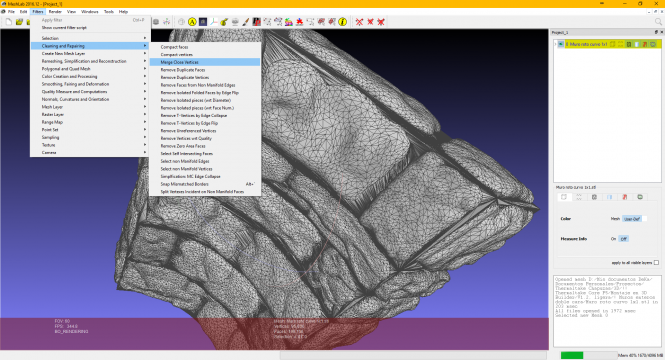This screenshot has height=360, width=665.
Task: Choose Merge Close Vertices filter
Action: 205,62
